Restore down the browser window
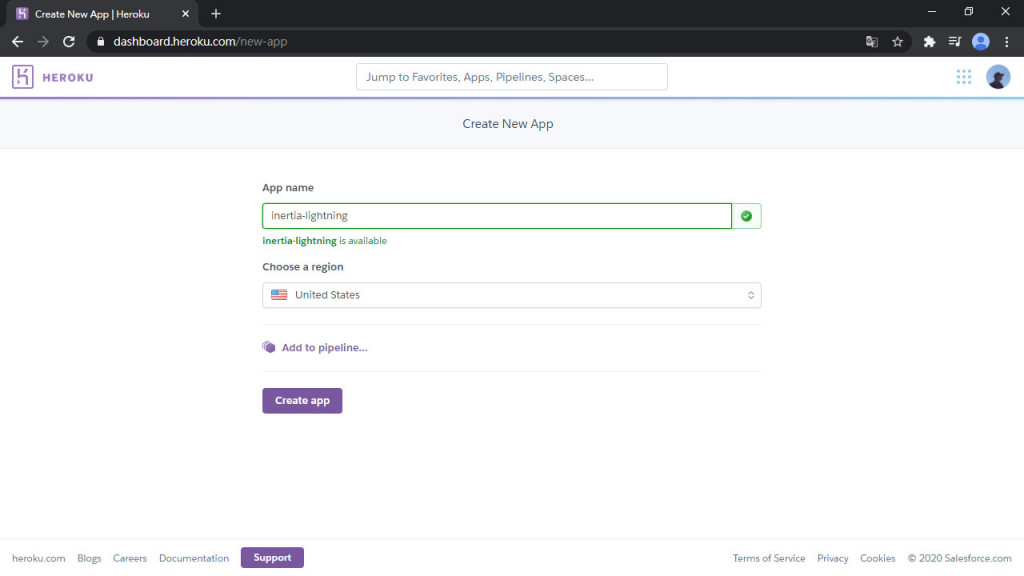 pos(968,12)
